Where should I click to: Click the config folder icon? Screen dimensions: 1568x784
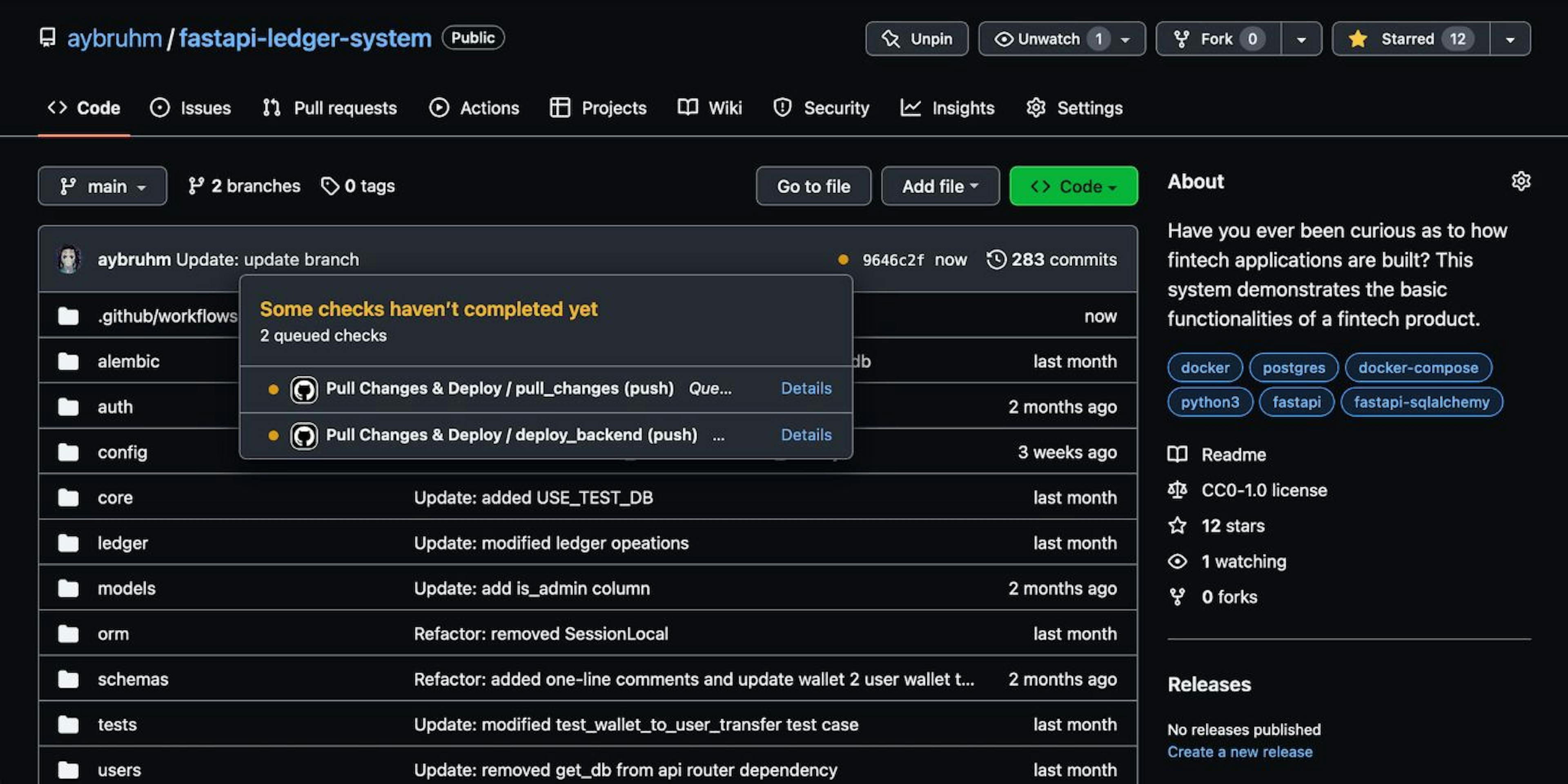coord(68,452)
